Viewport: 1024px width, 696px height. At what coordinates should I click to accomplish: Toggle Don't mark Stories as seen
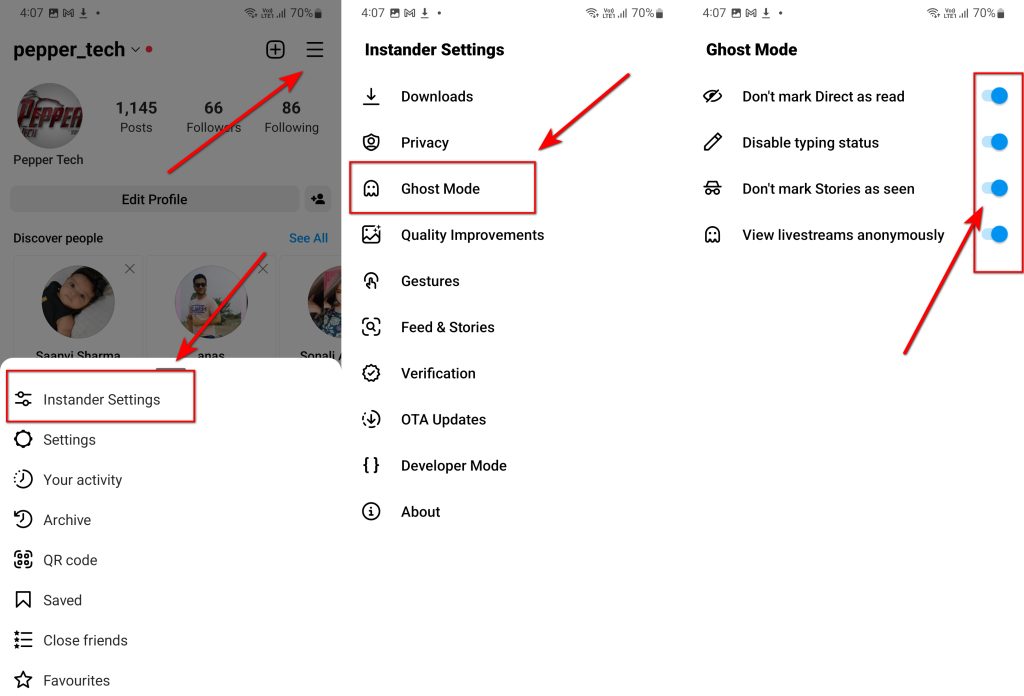pyautogui.click(x=995, y=188)
